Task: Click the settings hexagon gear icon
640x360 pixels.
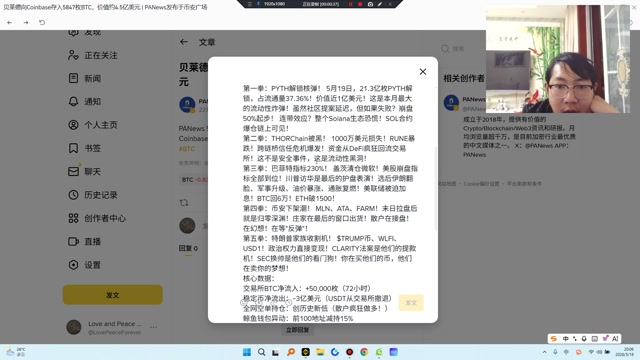Action: [x=73, y=264]
